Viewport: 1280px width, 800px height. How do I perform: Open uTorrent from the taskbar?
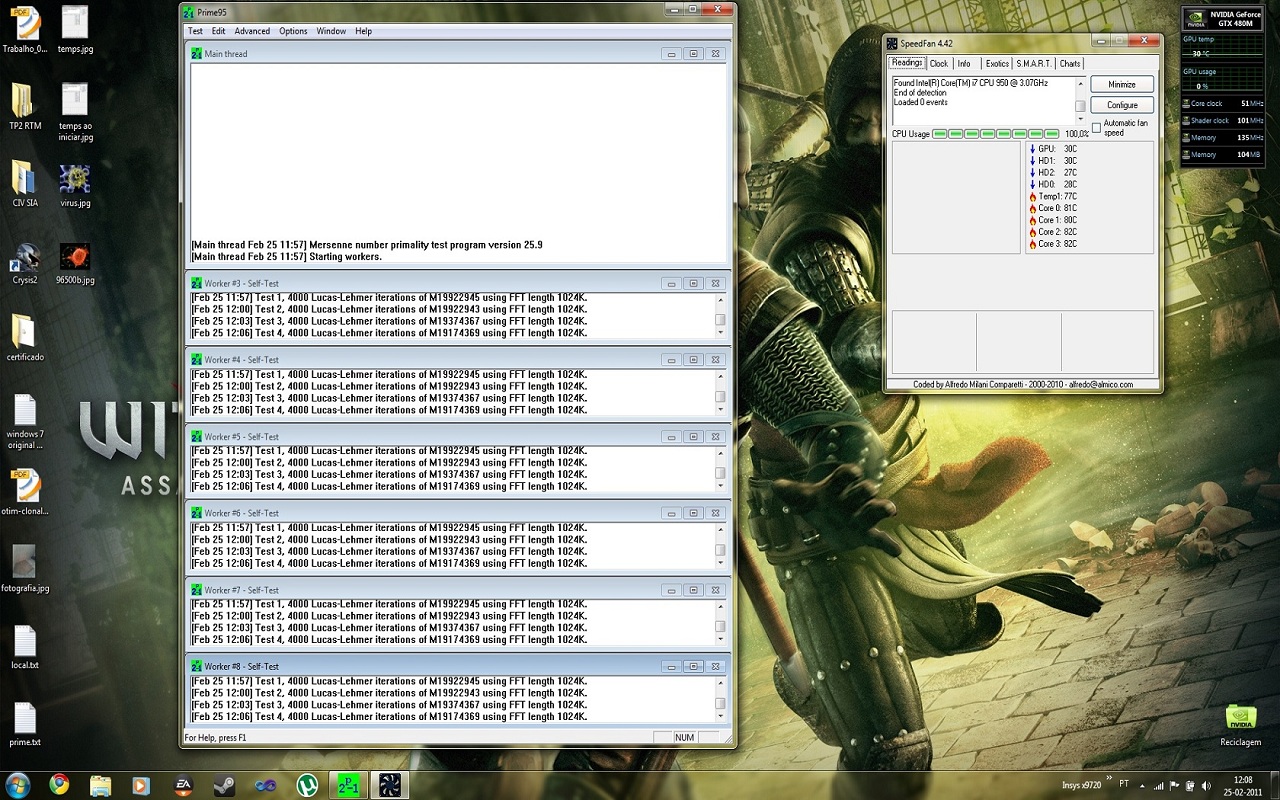[306, 785]
